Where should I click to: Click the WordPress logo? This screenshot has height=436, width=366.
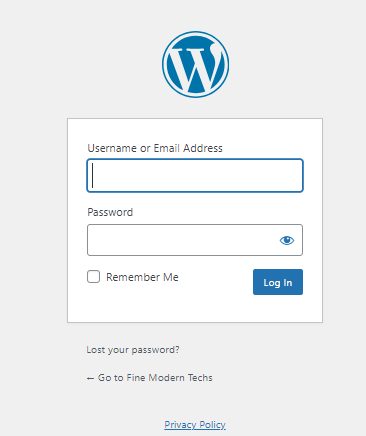click(x=195, y=64)
